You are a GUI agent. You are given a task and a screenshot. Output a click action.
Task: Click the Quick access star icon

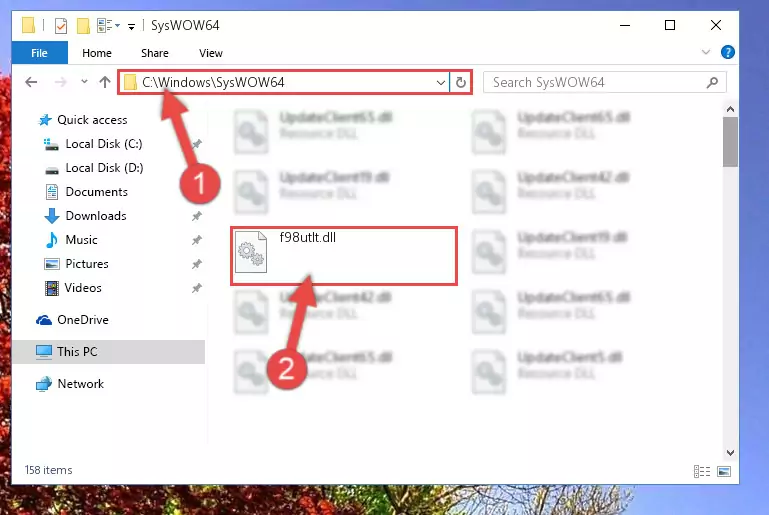[45, 120]
